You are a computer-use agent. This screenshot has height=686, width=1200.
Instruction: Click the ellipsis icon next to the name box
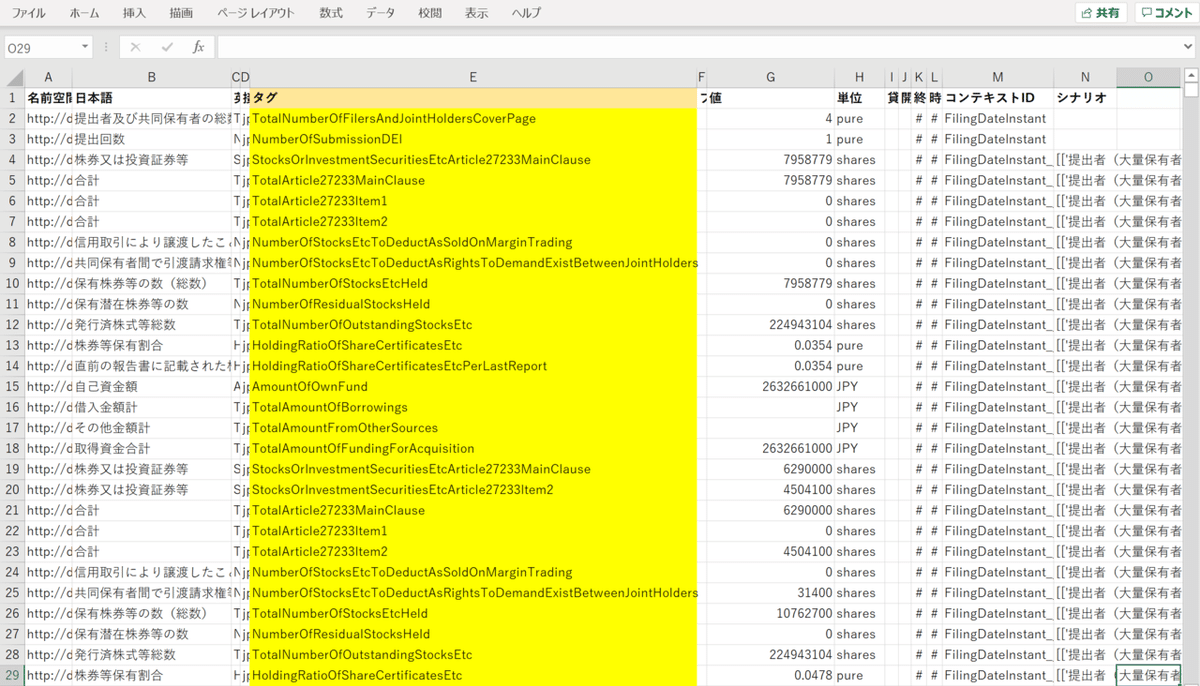[105, 46]
